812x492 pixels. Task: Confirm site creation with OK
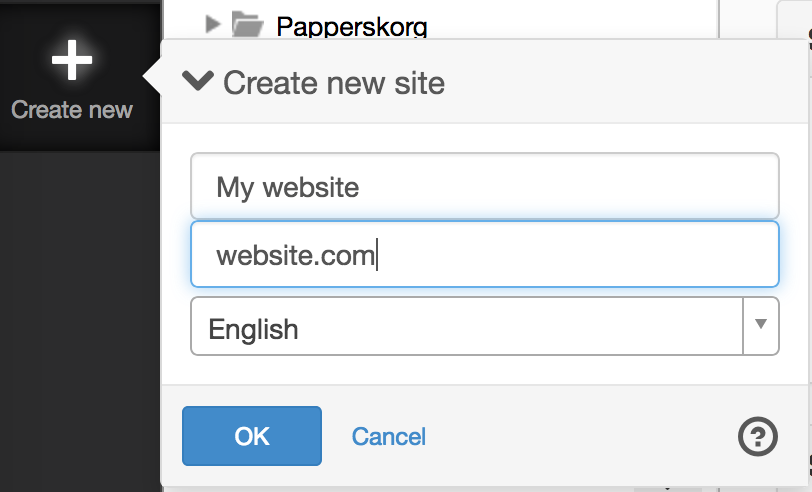252,436
